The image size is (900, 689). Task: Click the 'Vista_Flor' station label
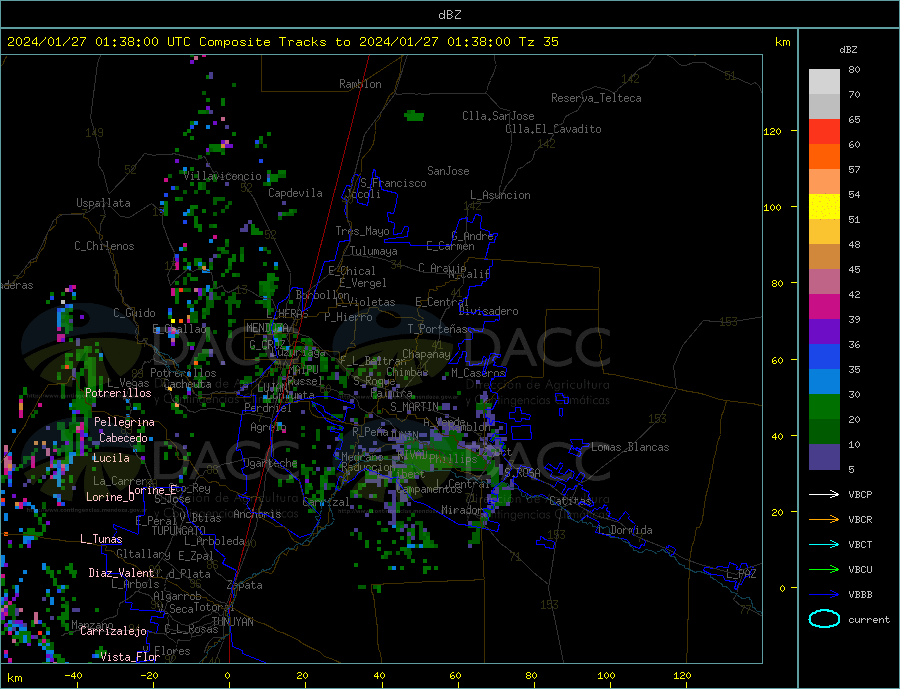[x=130, y=657]
